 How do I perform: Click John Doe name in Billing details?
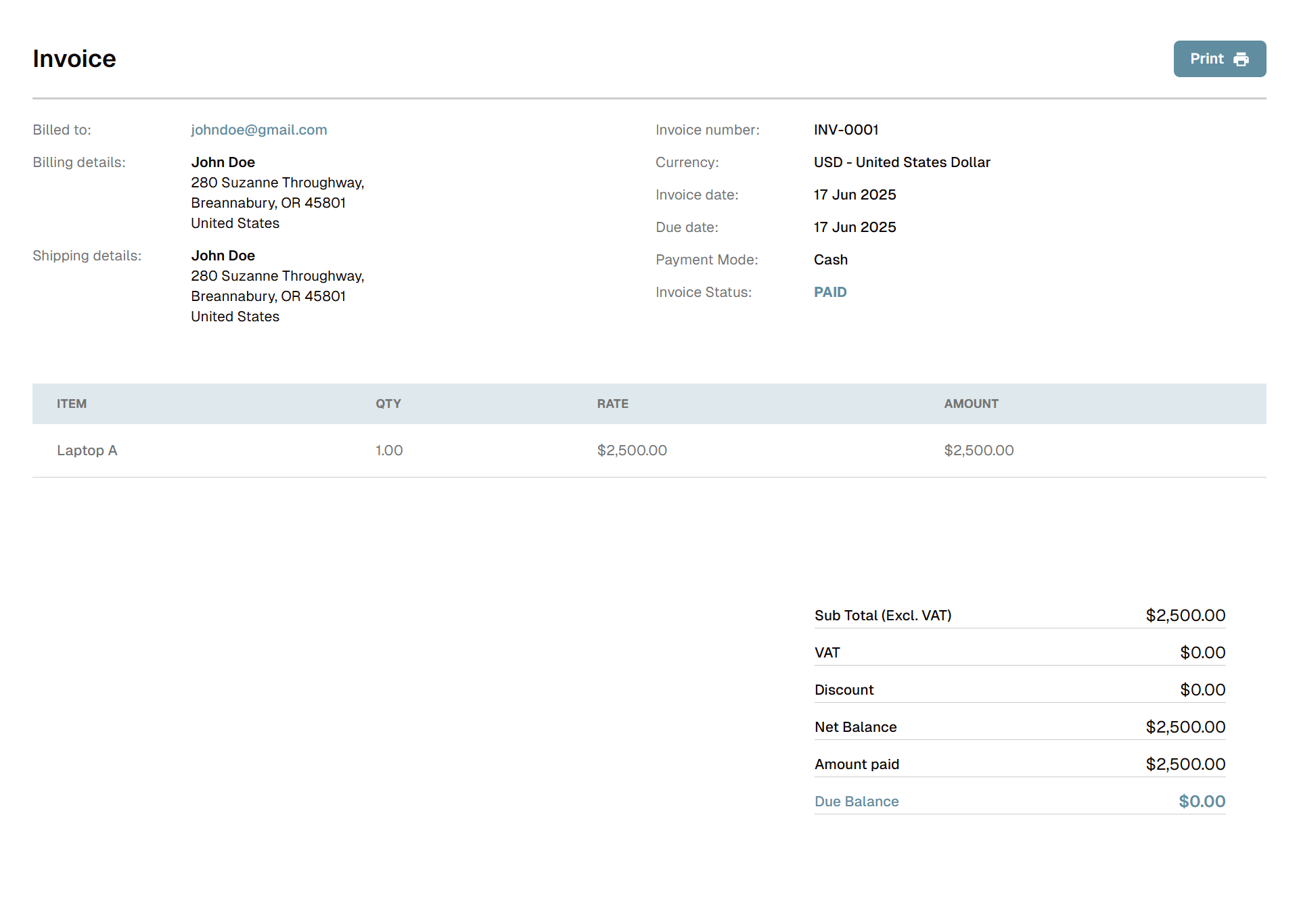tap(223, 162)
